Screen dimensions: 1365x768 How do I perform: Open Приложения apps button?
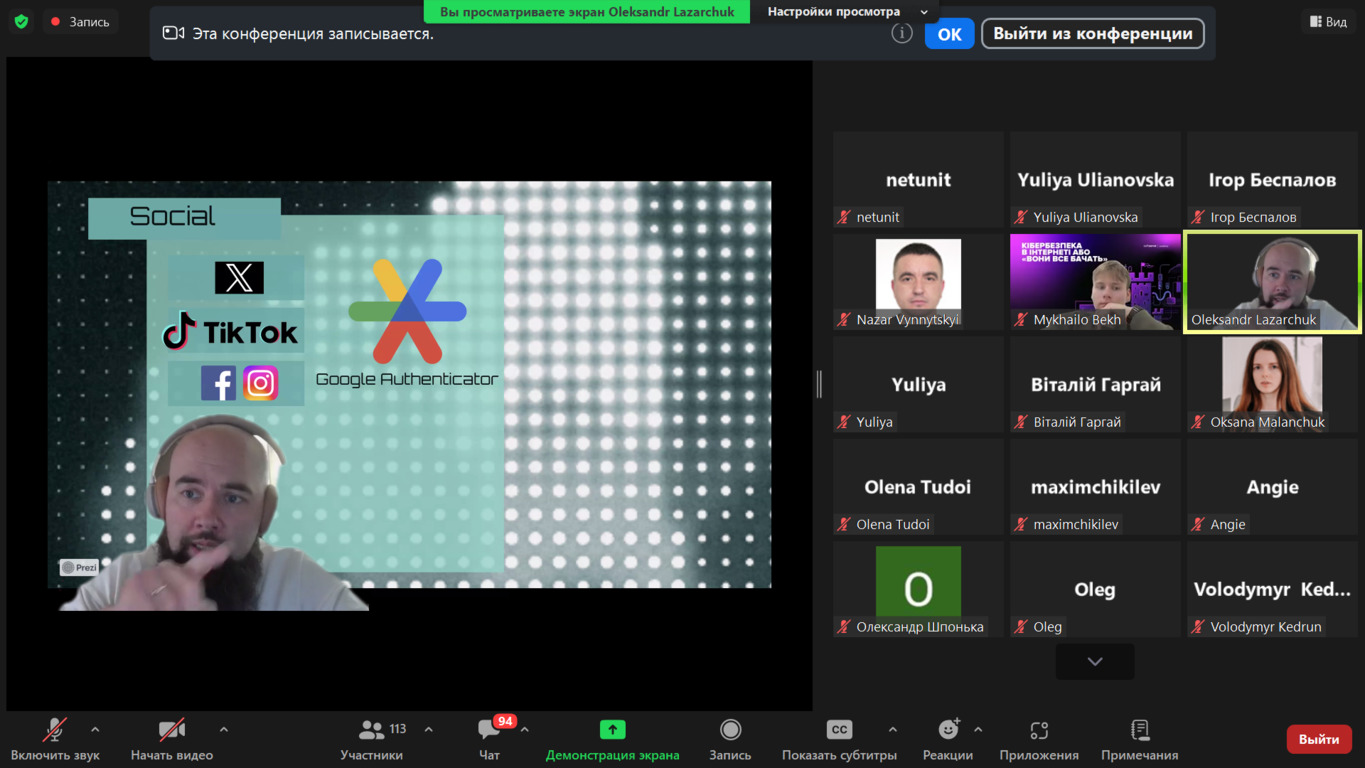tap(1039, 740)
